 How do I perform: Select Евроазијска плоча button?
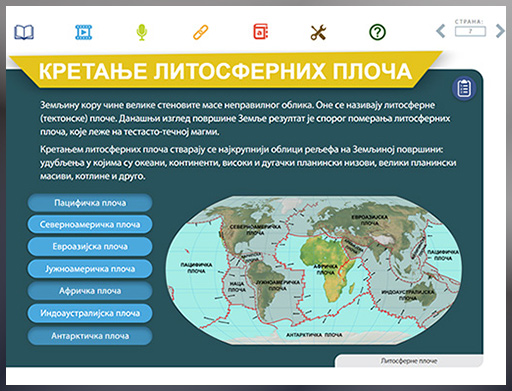point(90,247)
